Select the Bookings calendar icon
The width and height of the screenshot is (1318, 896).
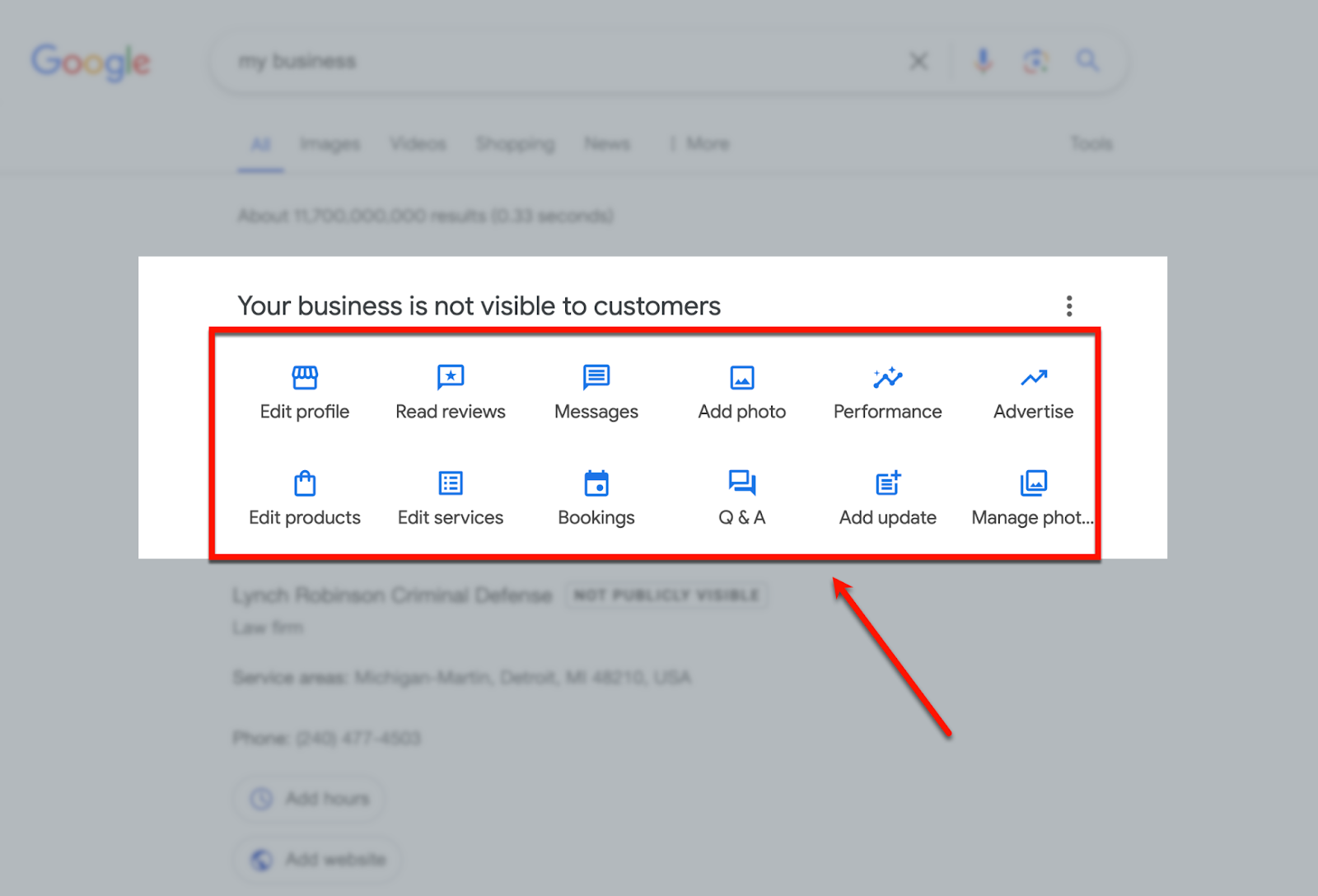pos(596,483)
